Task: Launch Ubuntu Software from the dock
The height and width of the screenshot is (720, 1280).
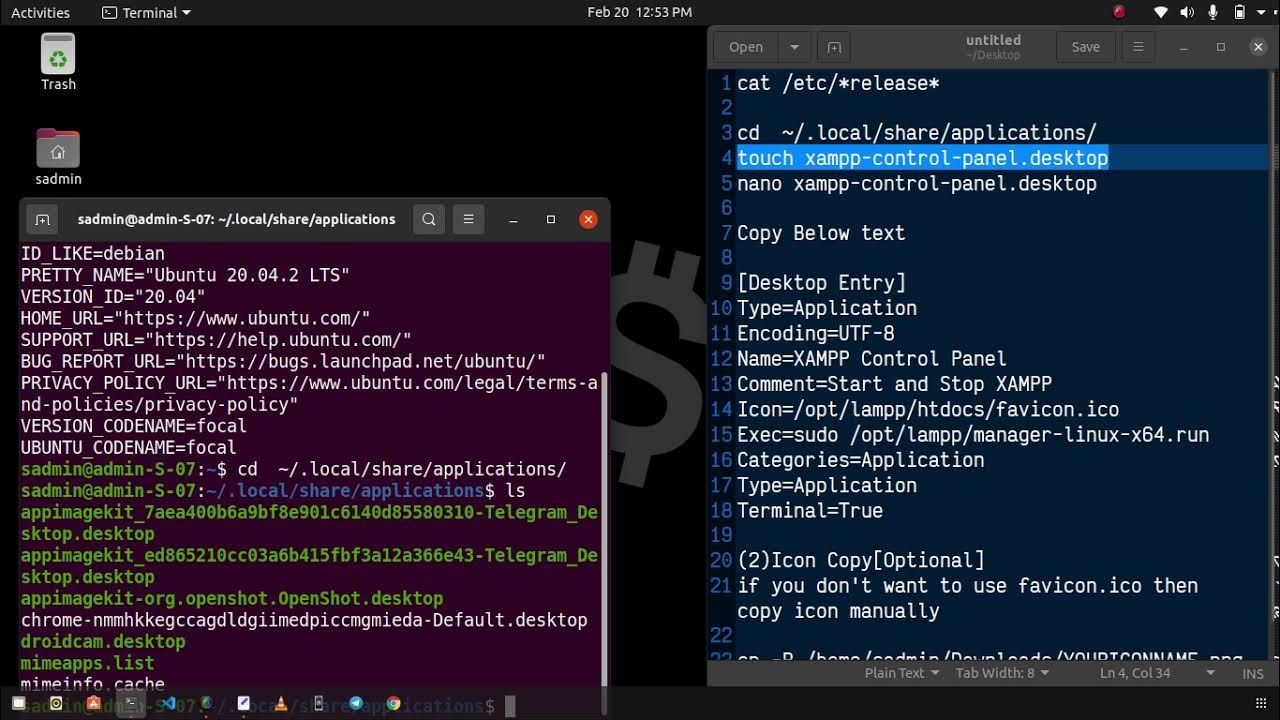Action: point(93,704)
